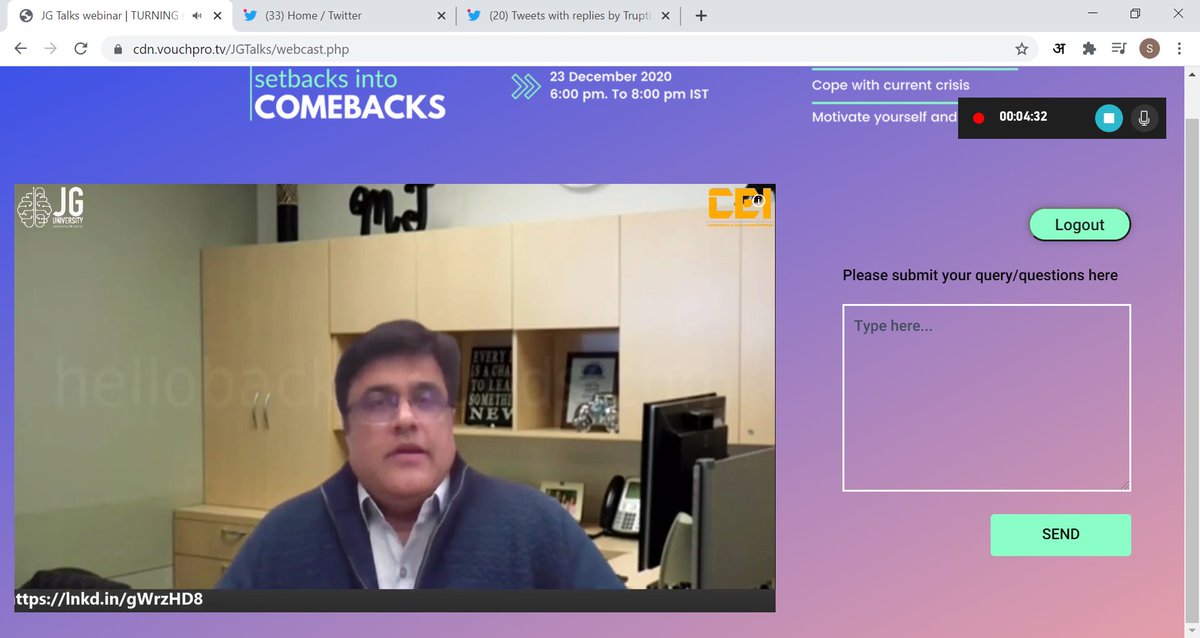Image resolution: width=1200 pixels, height=638 pixels.
Task: View site security lock information
Action: (x=117, y=49)
